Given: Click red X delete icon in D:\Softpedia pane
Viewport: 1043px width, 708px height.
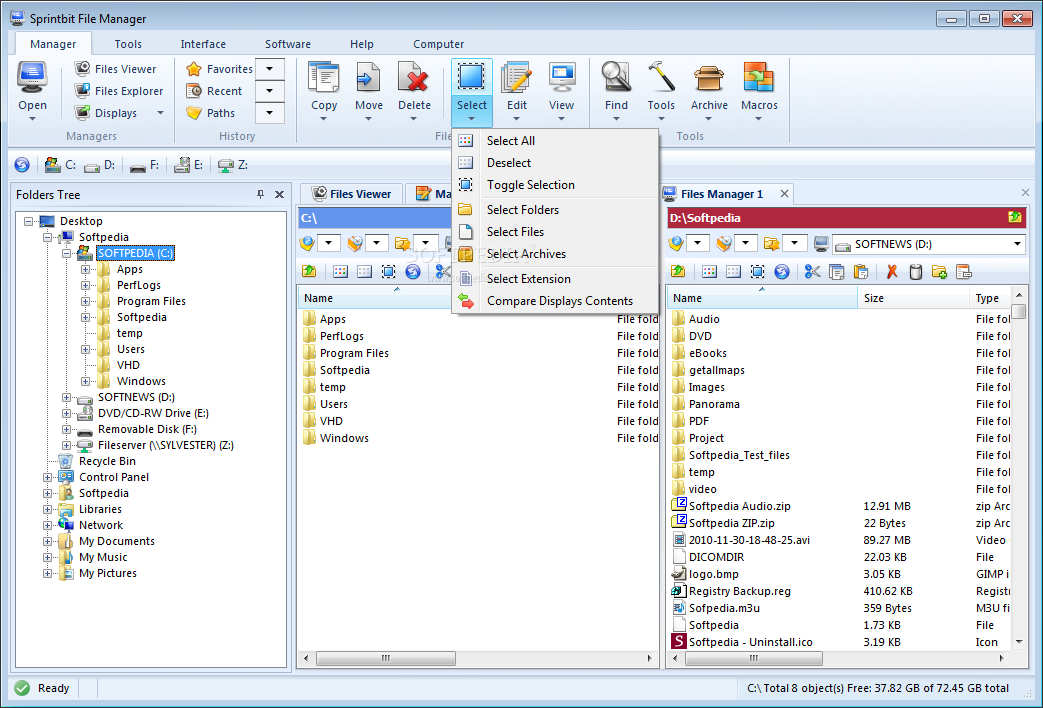Looking at the screenshot, I should pos(892,271).
